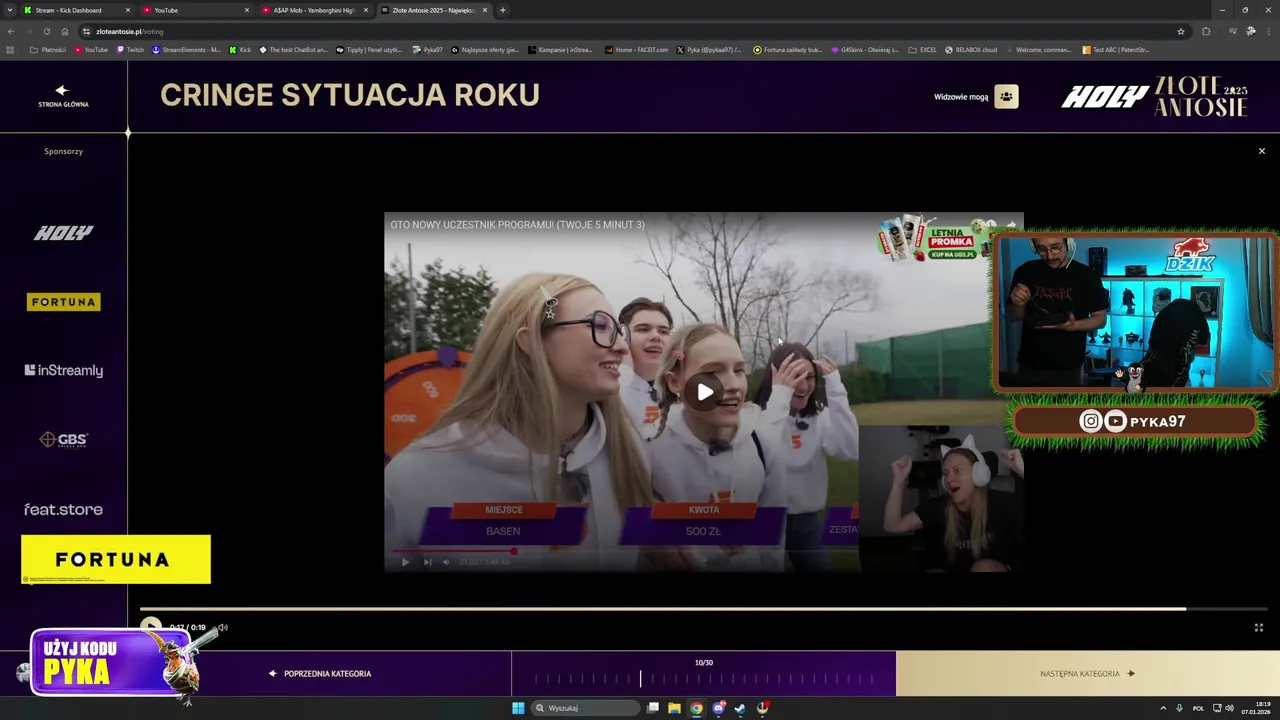1280x720 pixels.
Task: Reload the page
Action: 47,31
